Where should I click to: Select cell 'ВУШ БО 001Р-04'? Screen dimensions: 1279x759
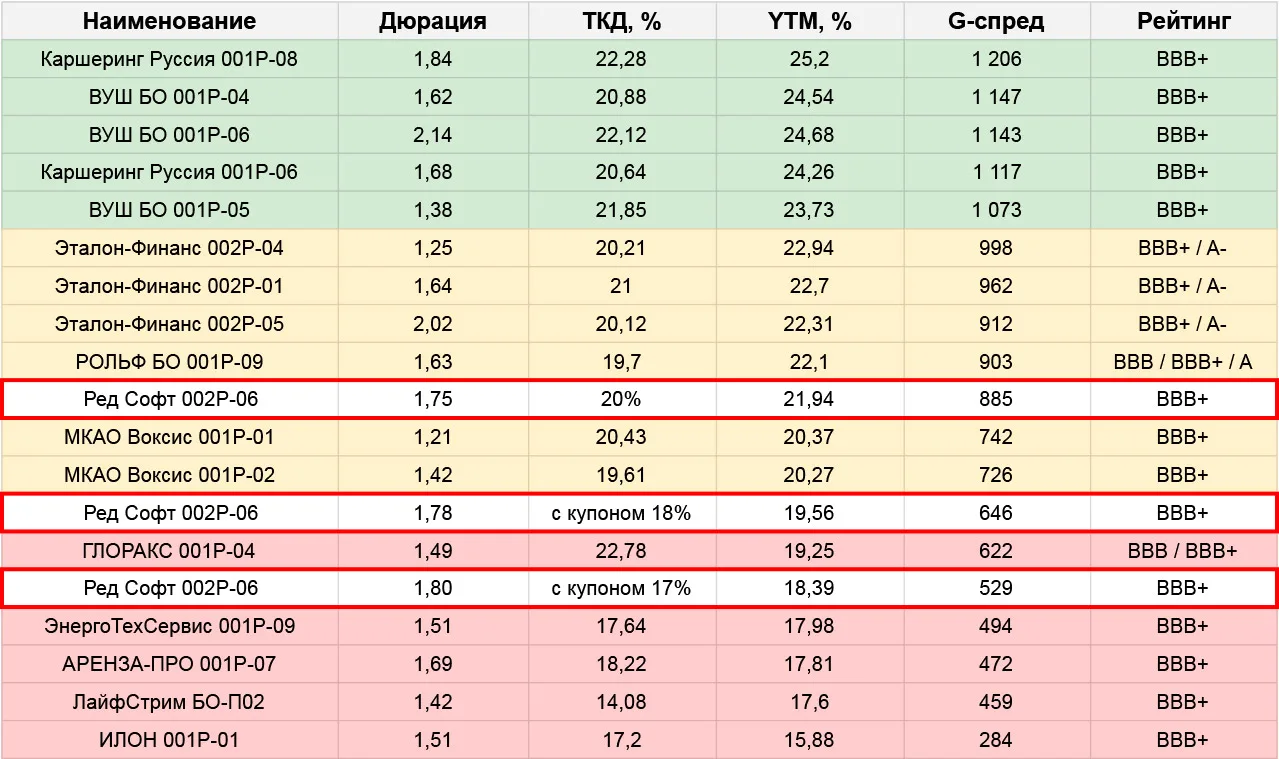pyautogui.click(x=169, y=97)
